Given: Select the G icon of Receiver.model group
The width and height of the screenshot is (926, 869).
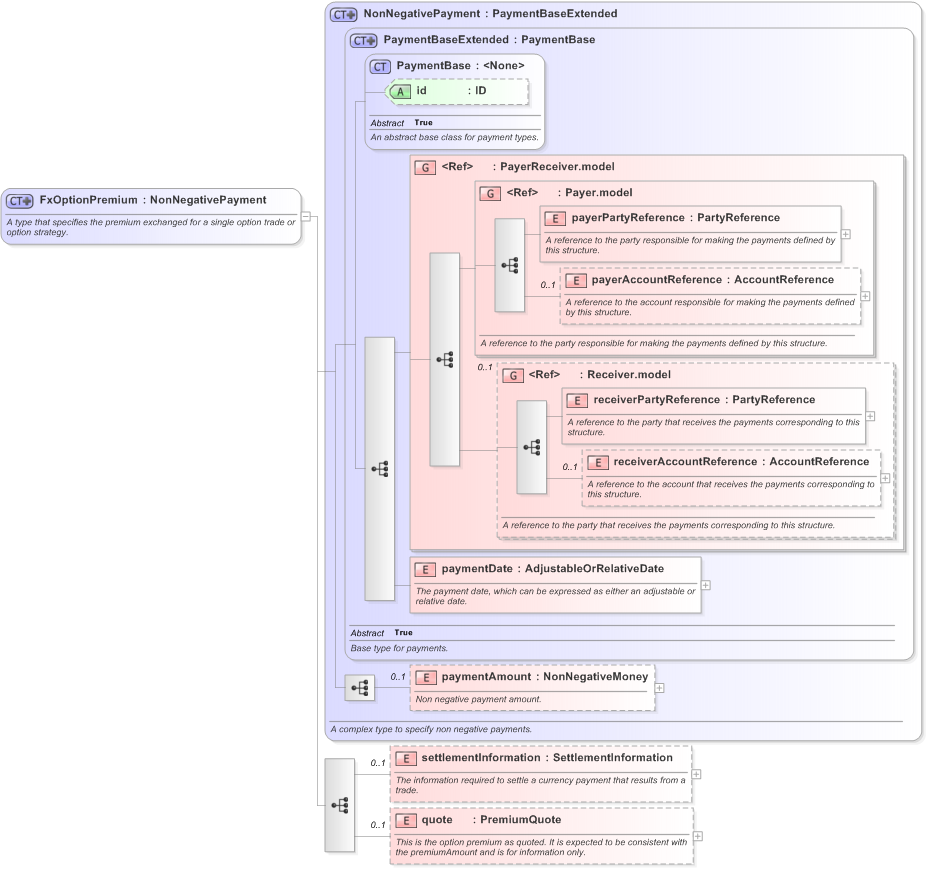Looking at the screenshot, I should click(x=513, y=375).
